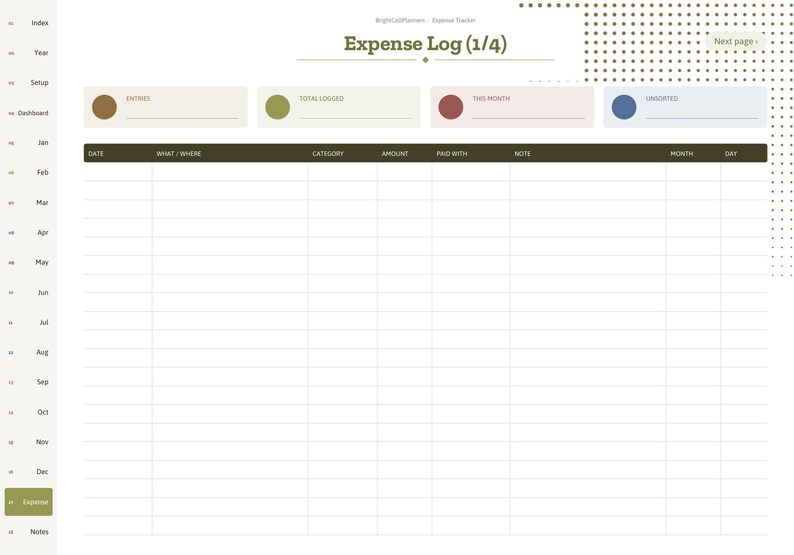794x555 pixels.
Task: Click the BrightCellPlanners Expense Tracker subtitle
Action: 425,20
